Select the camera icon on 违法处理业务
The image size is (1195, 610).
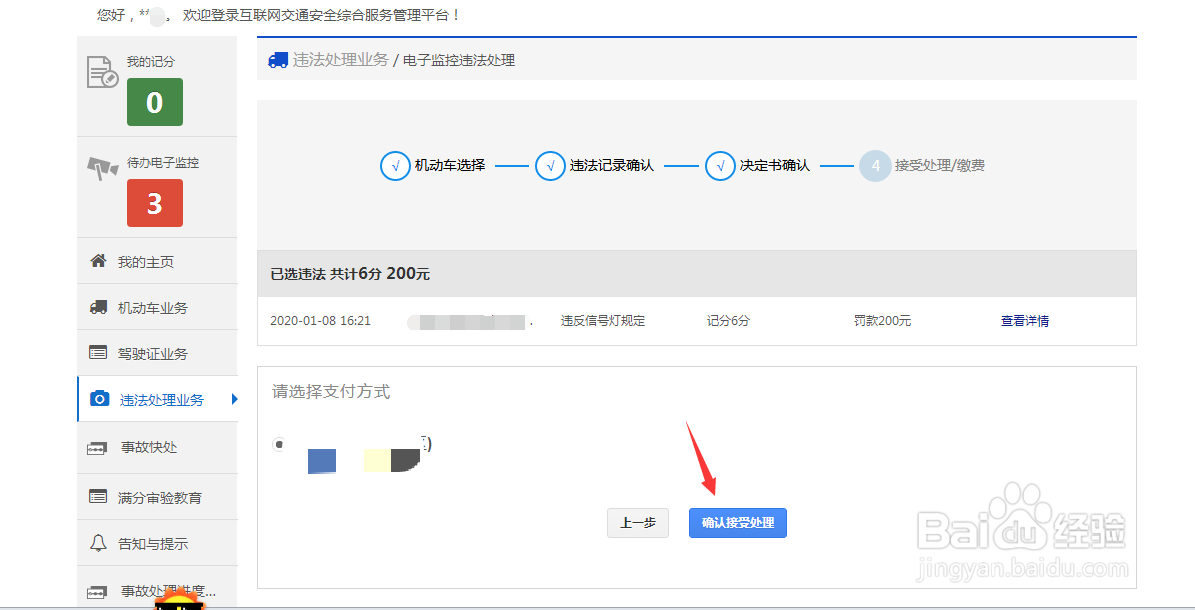[x=99, y=398]
